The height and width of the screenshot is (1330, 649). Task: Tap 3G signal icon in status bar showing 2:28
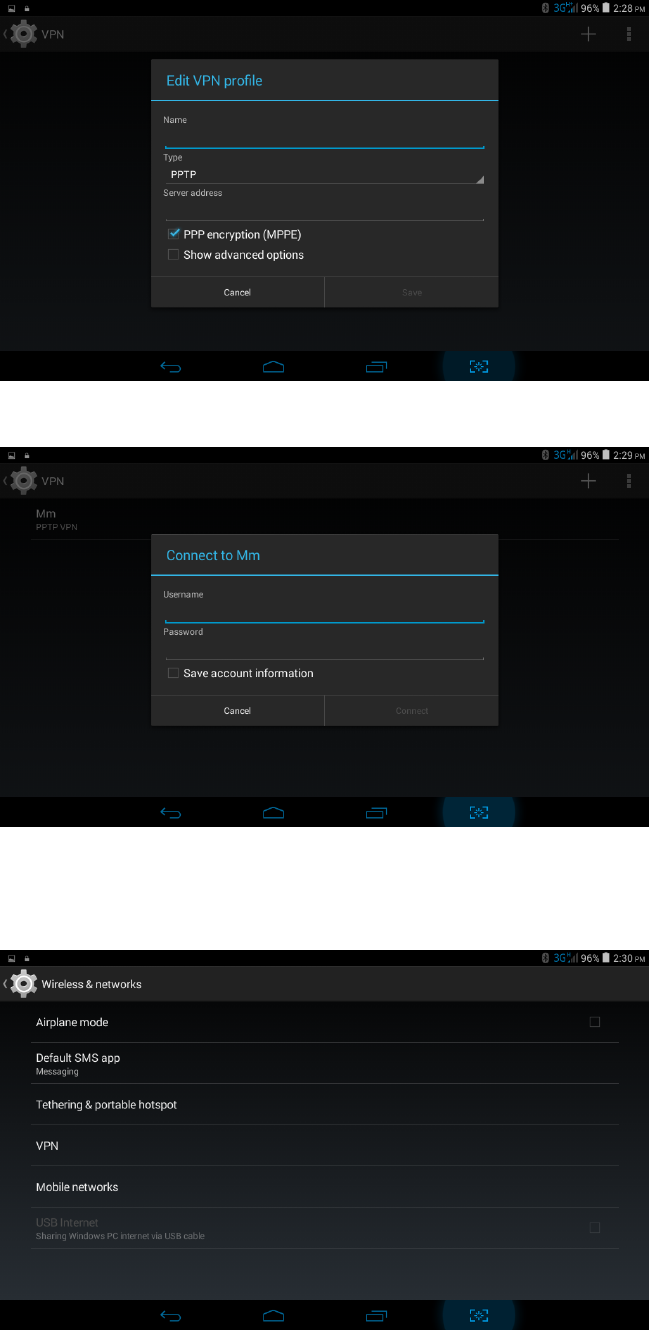coord(565,7)
